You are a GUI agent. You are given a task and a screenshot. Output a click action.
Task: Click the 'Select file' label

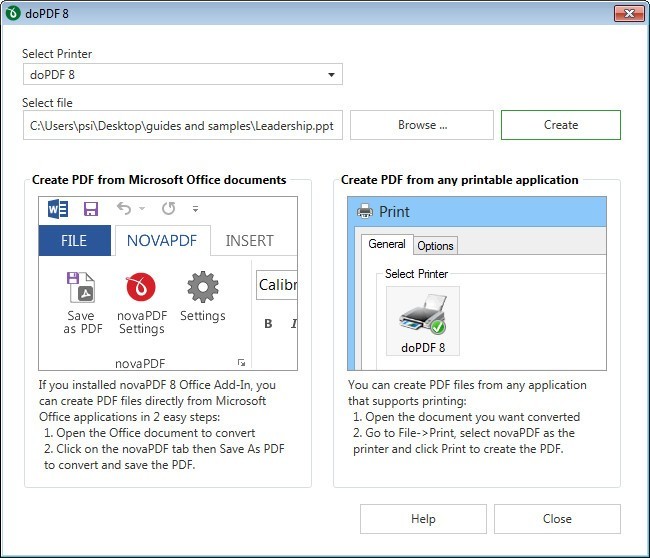point(47,102)
